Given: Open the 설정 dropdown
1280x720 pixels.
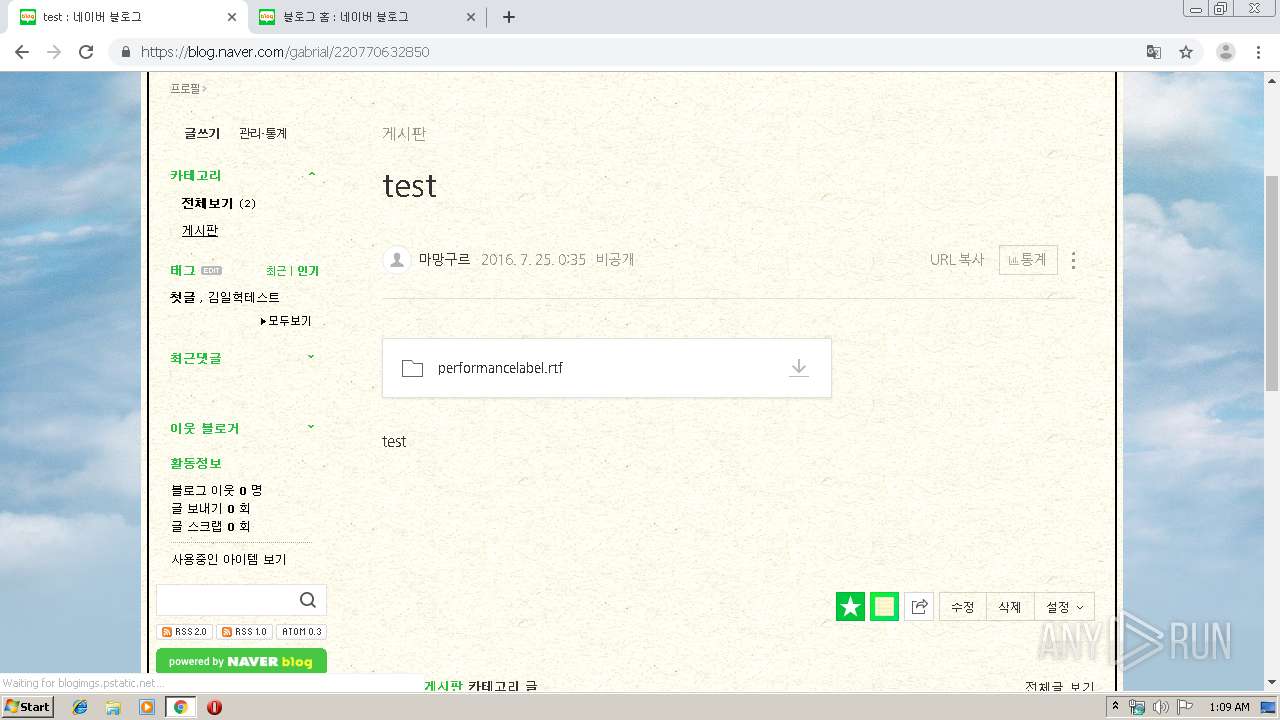Looking at the screenshot, I should 1064,607.
